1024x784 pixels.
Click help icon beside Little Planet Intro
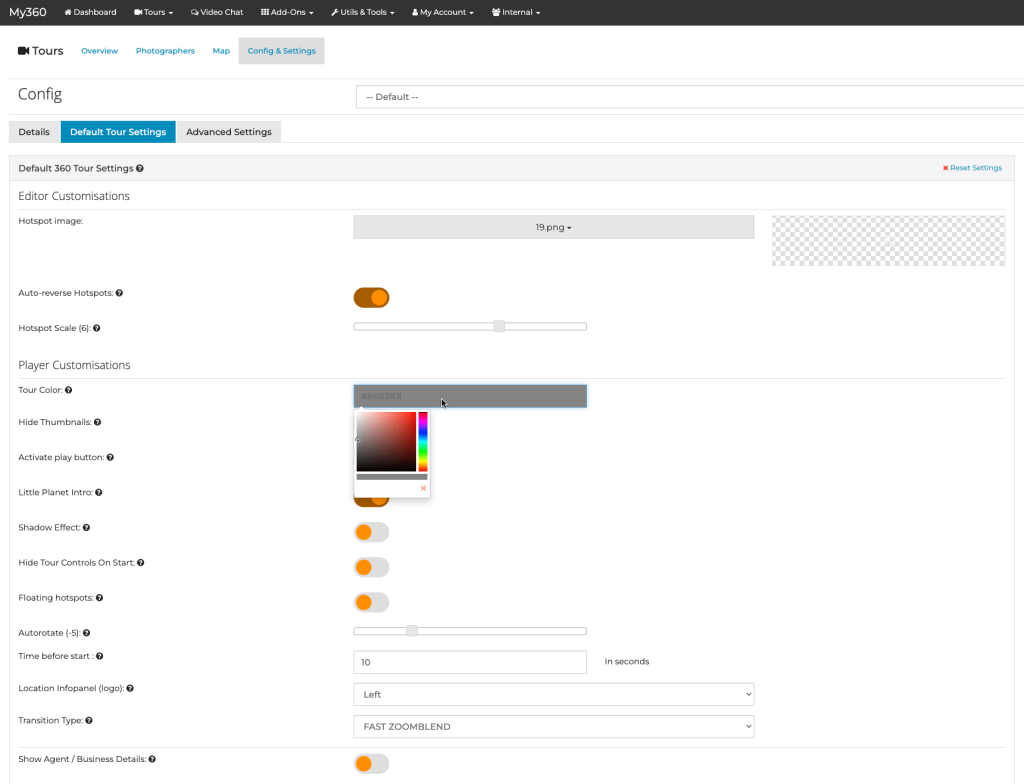coord(99,493)
